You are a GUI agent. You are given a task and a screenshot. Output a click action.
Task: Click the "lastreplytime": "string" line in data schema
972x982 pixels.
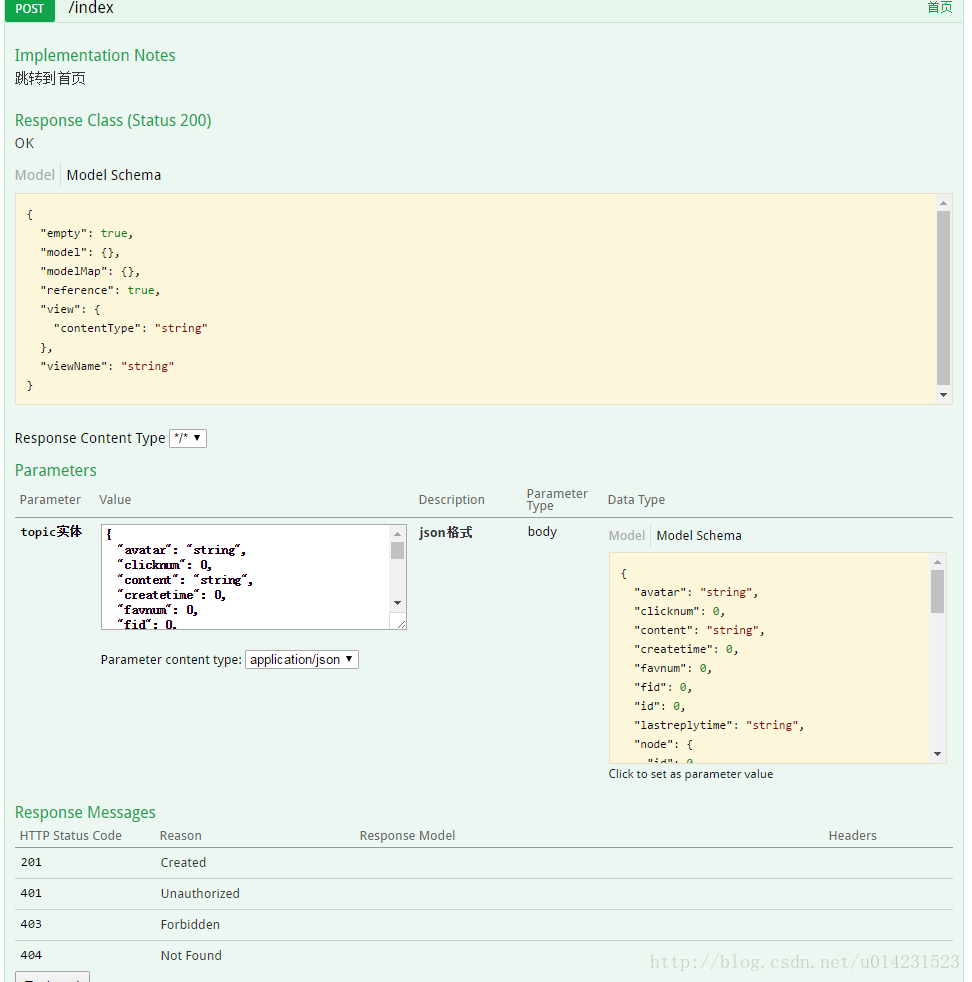[719, 725]
